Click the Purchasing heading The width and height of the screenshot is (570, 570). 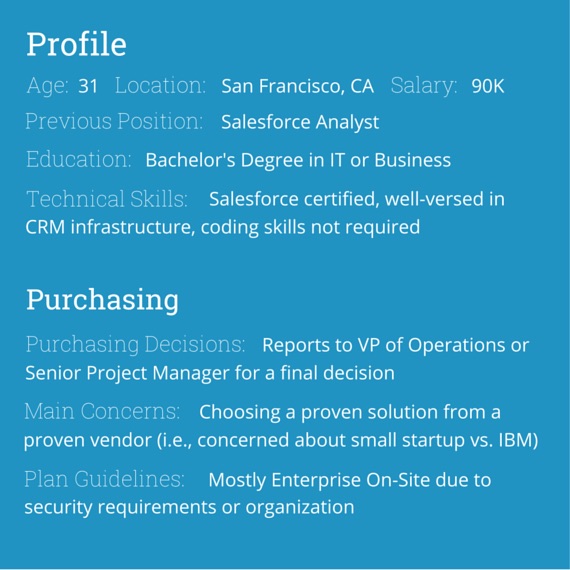tap(102, 300)
